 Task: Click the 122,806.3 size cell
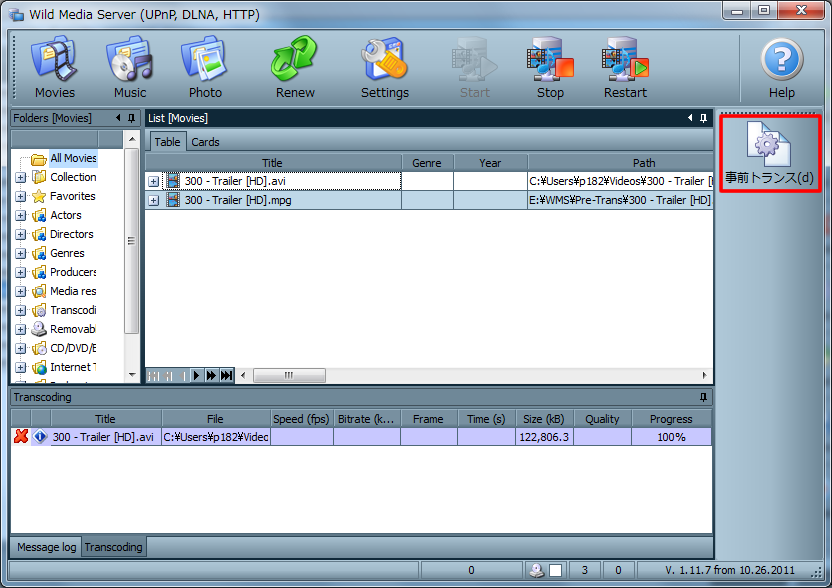coord(544,437)
